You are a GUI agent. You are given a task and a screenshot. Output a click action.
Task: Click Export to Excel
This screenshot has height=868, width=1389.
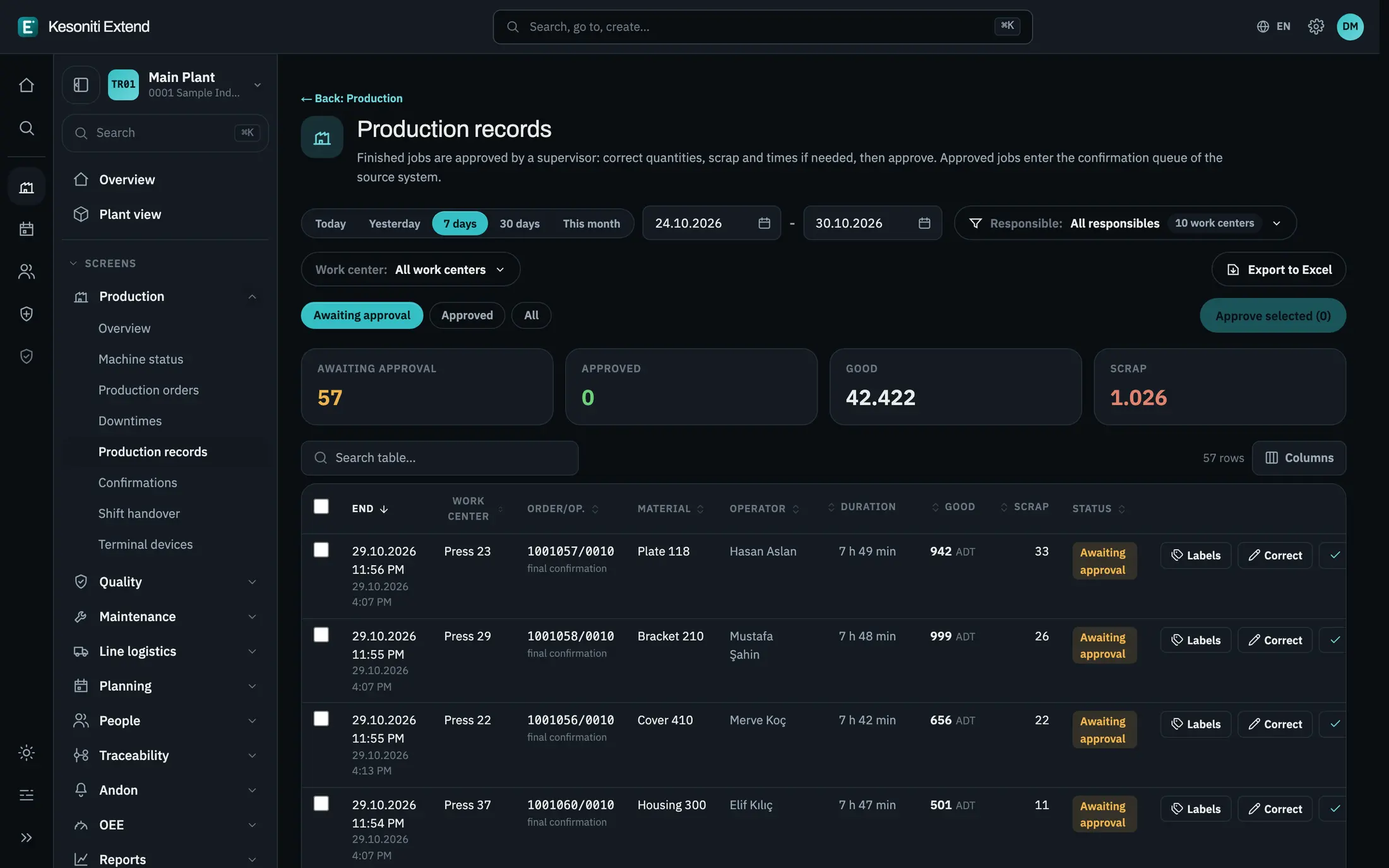coord(1279,270)
